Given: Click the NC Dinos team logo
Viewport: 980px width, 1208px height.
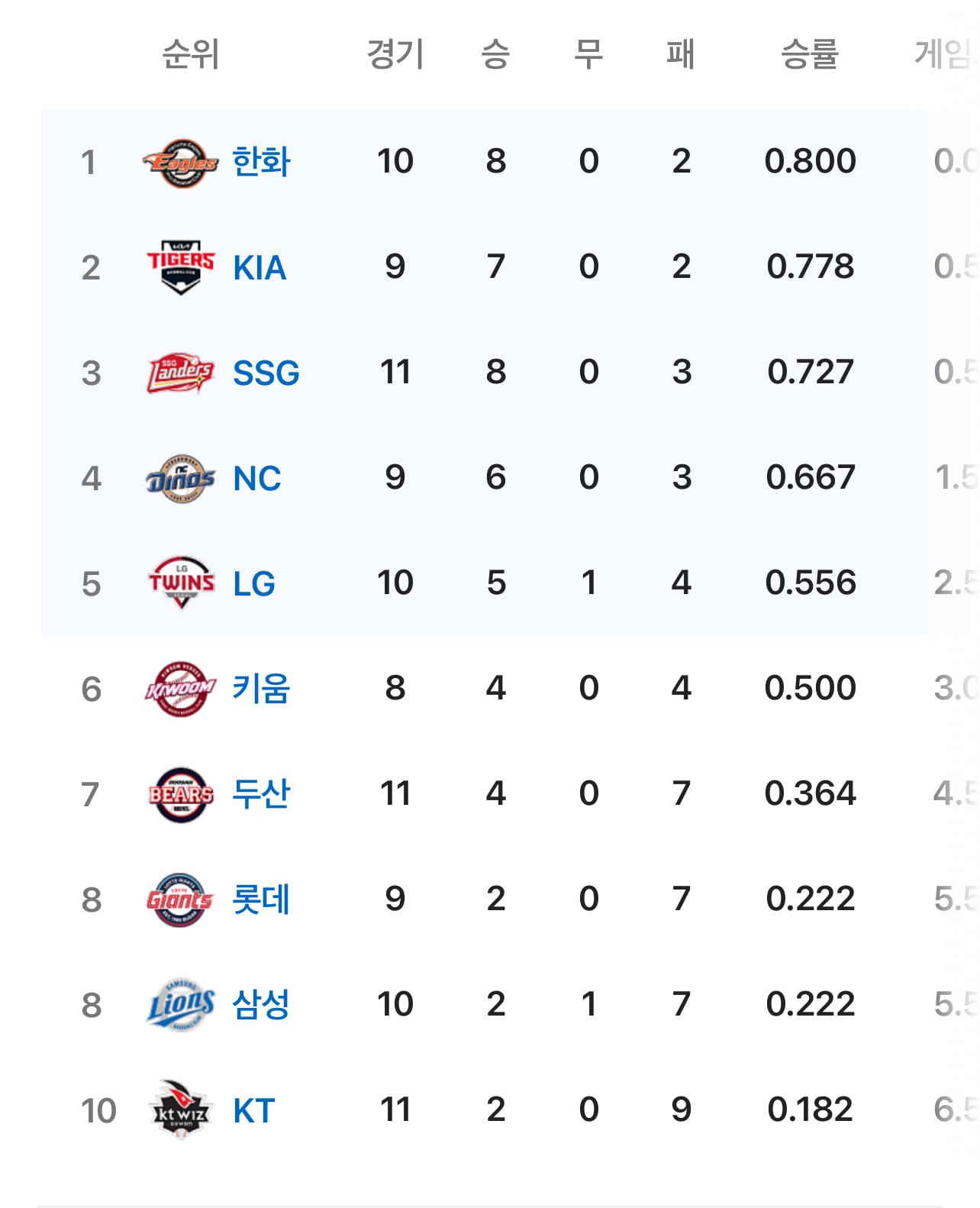Looking at the screenshot, I should coord(181,479).
